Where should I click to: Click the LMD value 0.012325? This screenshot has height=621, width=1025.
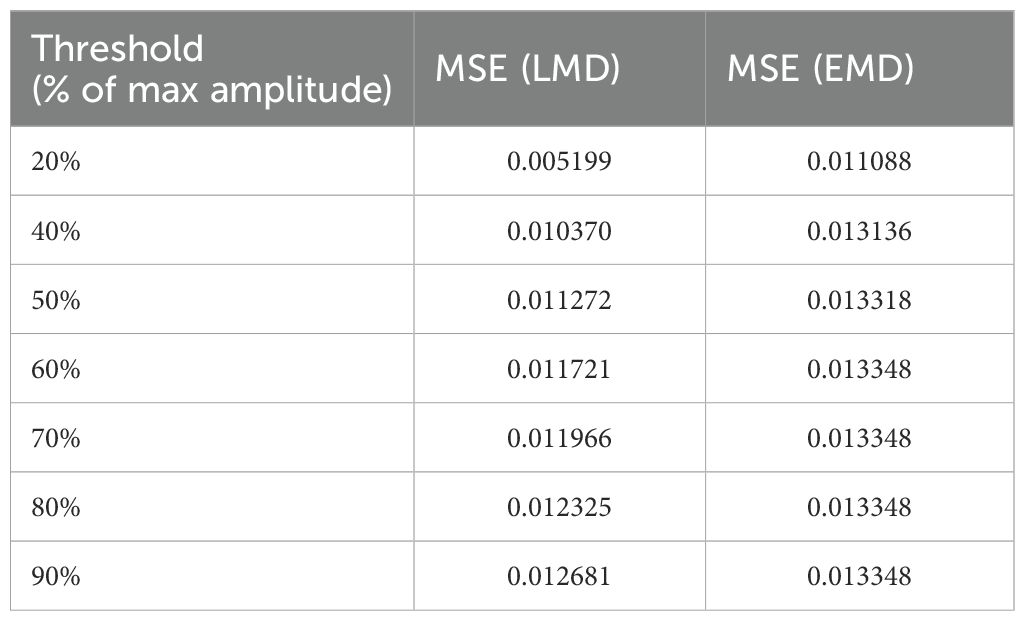tap(559, 507)
